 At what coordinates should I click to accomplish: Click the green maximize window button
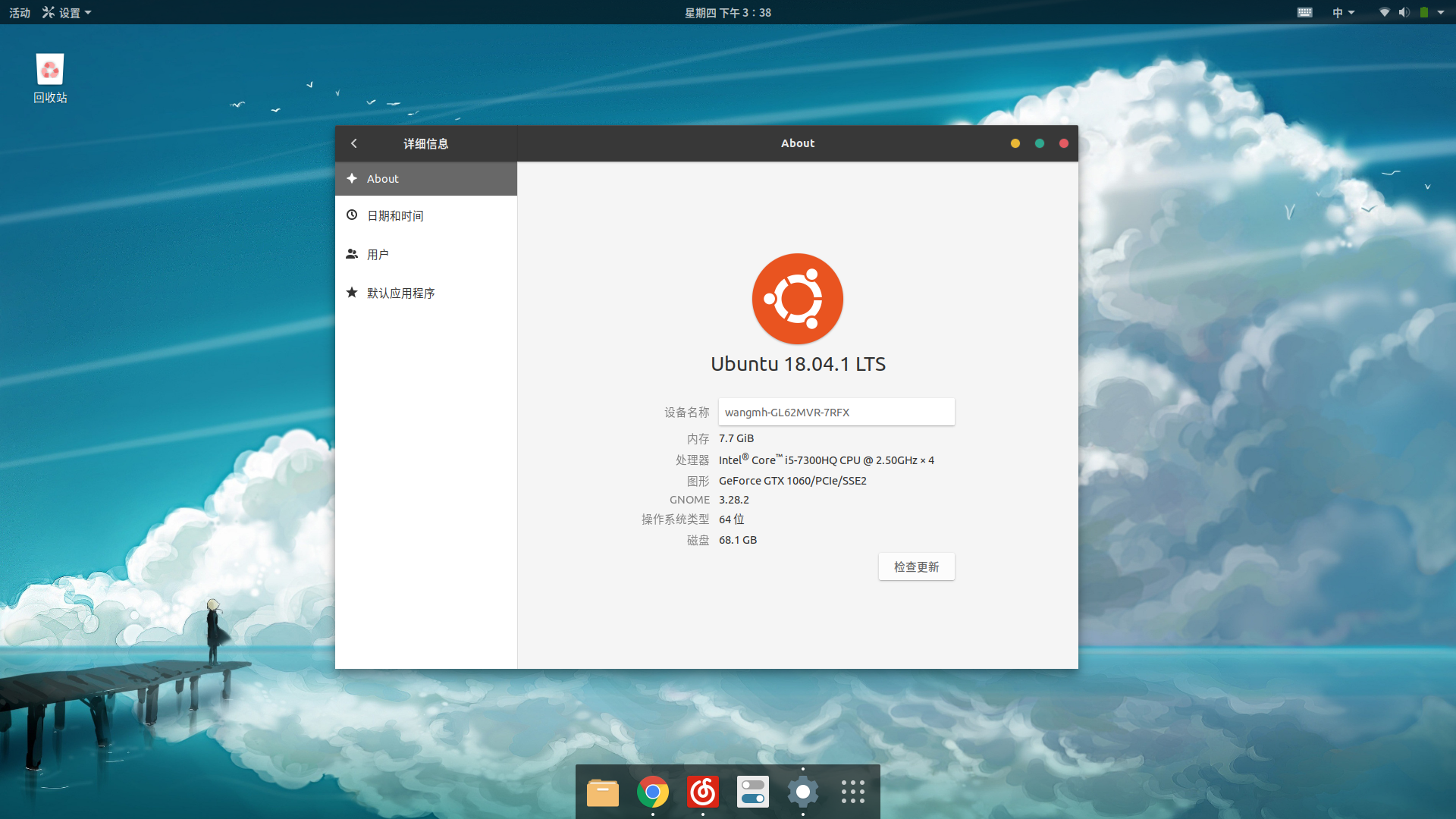1040,143
